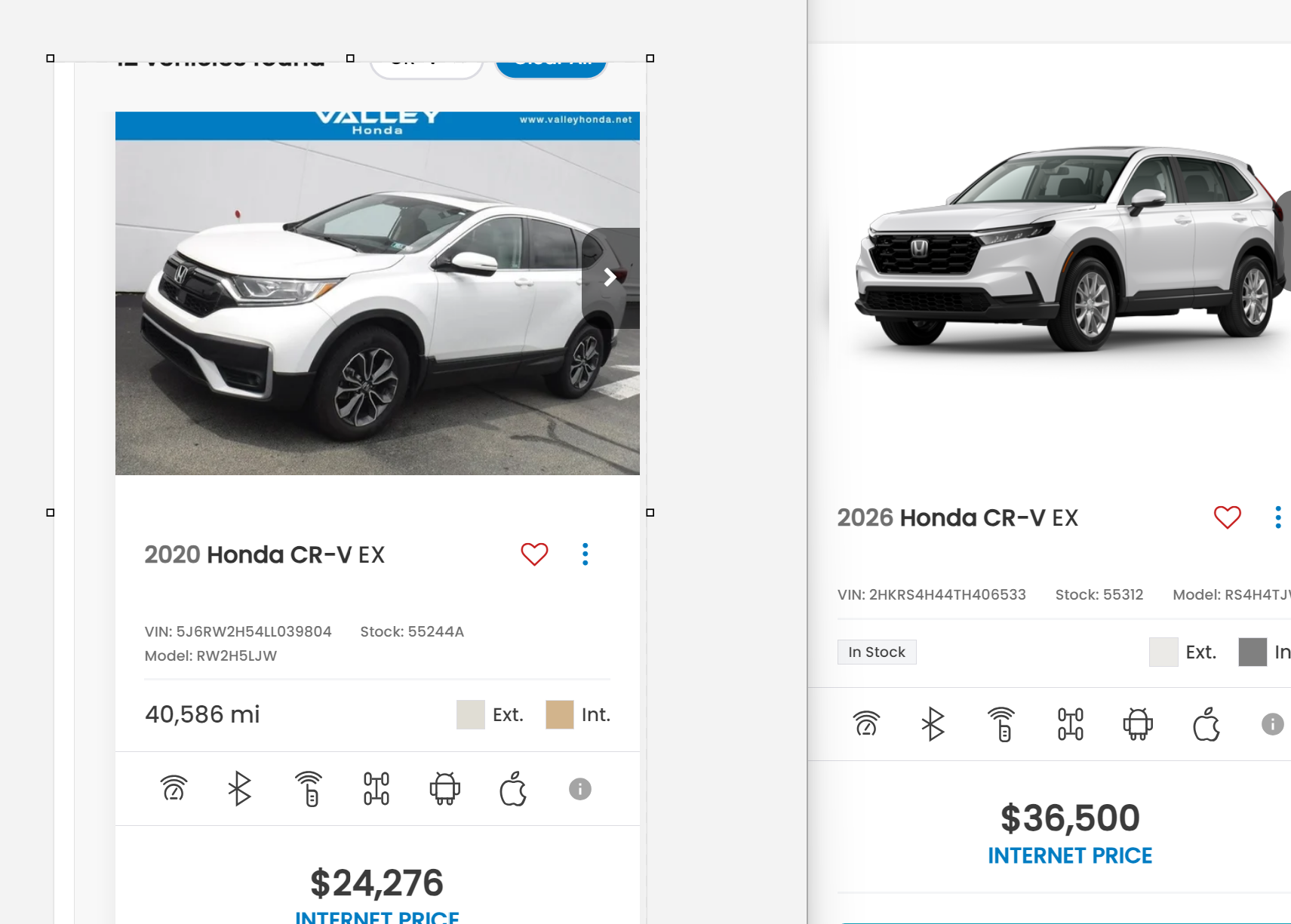Click exterior color swatch on 2020 CR-V
The width and height of the screenshot is (1291, 924).
click(x=470, y=714)
